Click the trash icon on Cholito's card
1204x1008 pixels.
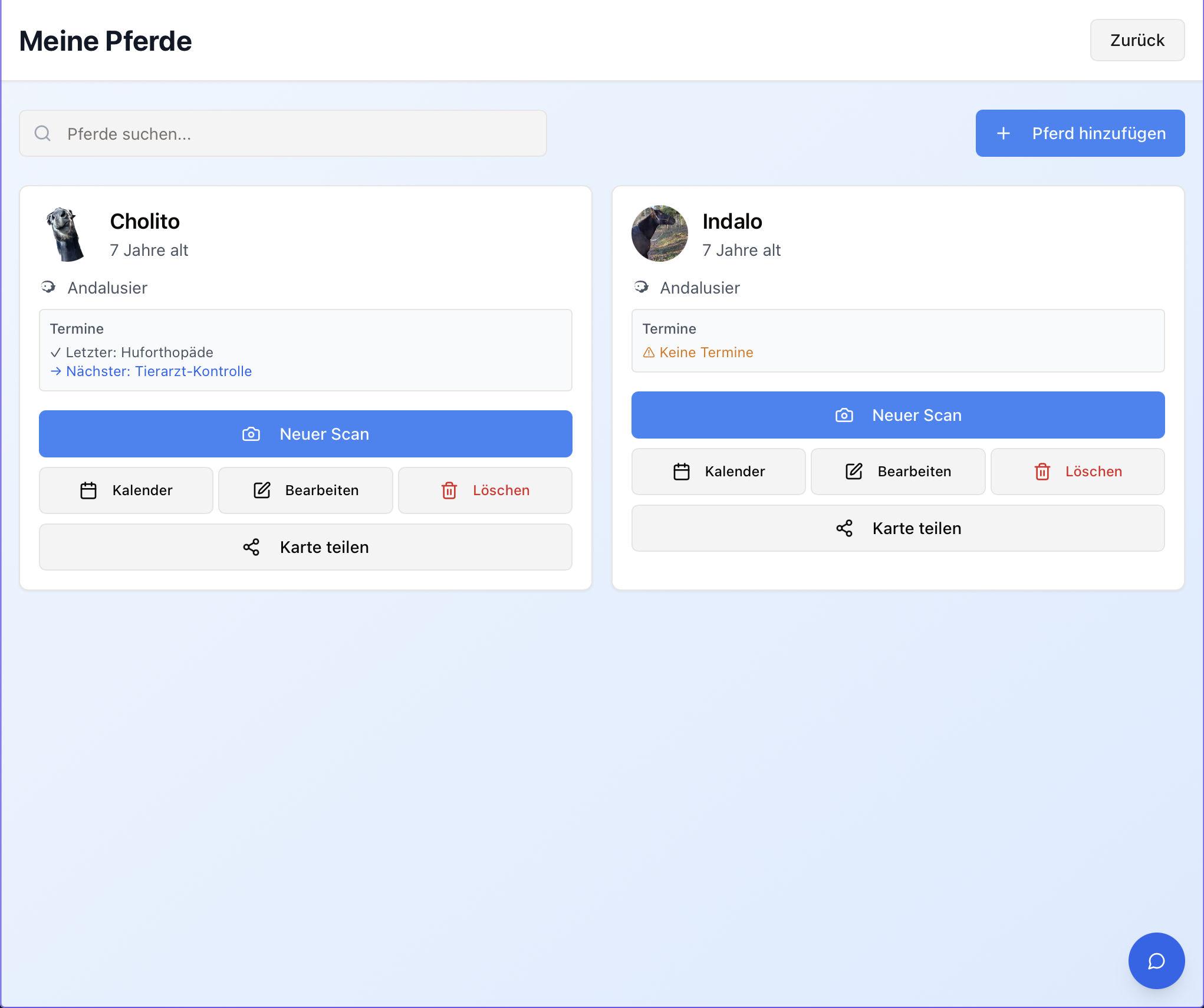tap(449, 490)
